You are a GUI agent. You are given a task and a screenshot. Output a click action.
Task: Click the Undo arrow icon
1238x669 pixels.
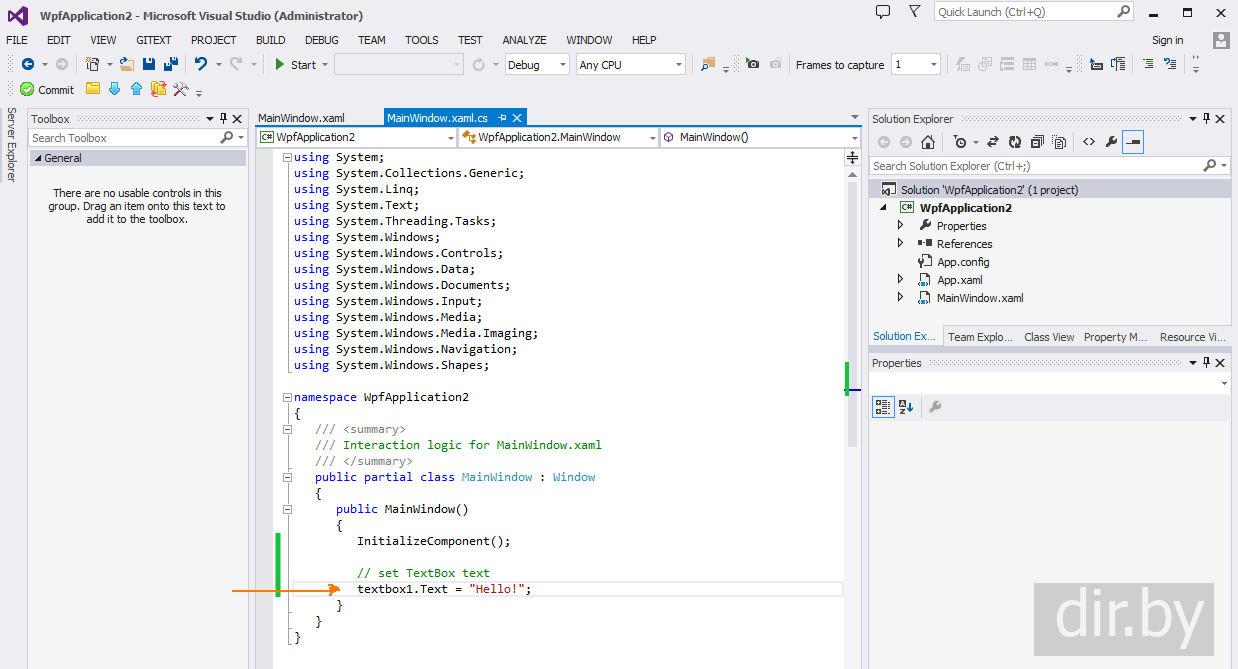coord(201,64)
